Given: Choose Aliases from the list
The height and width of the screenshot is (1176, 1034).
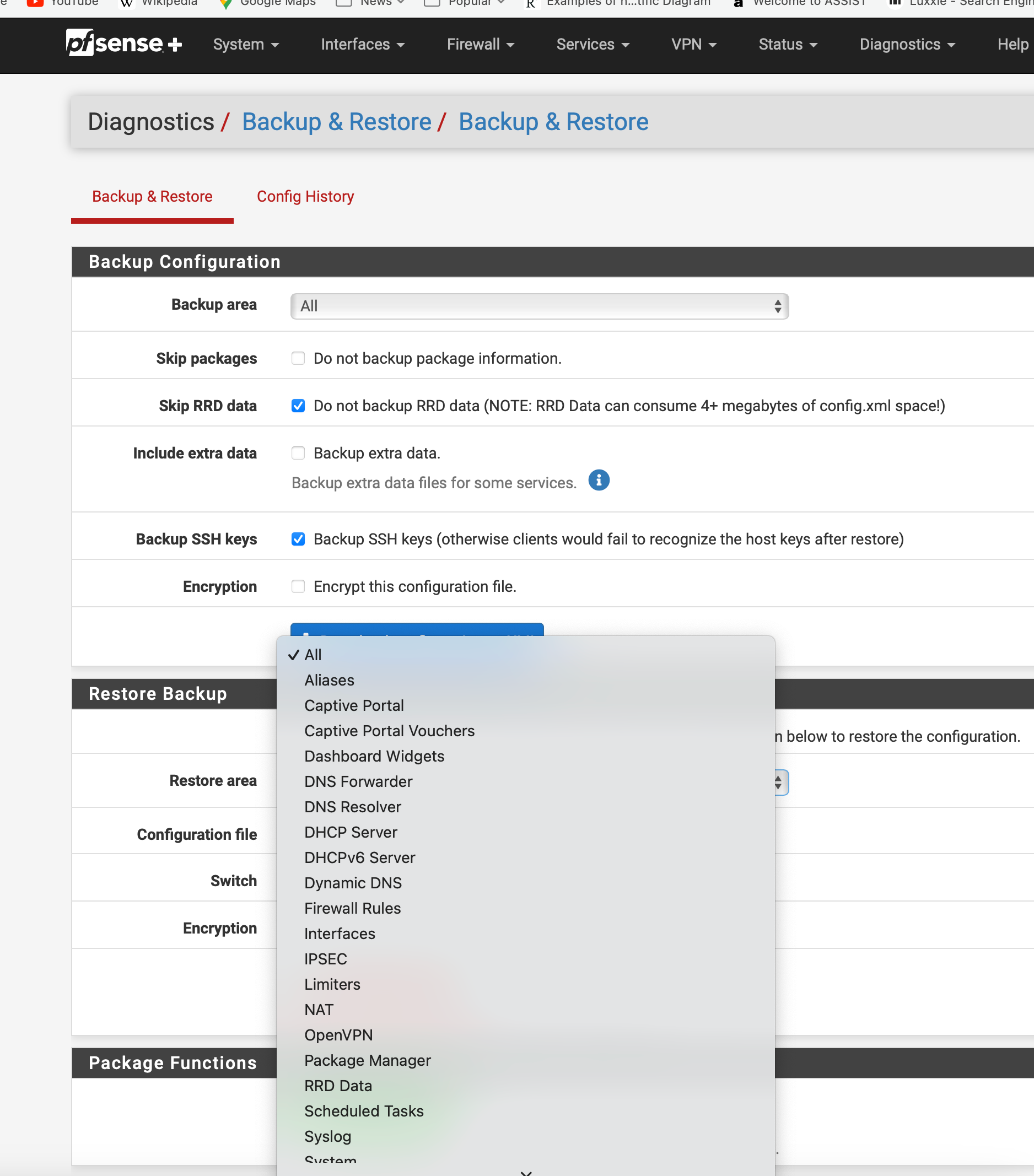Looking at the screenshot, I should [x=525, y=680].
